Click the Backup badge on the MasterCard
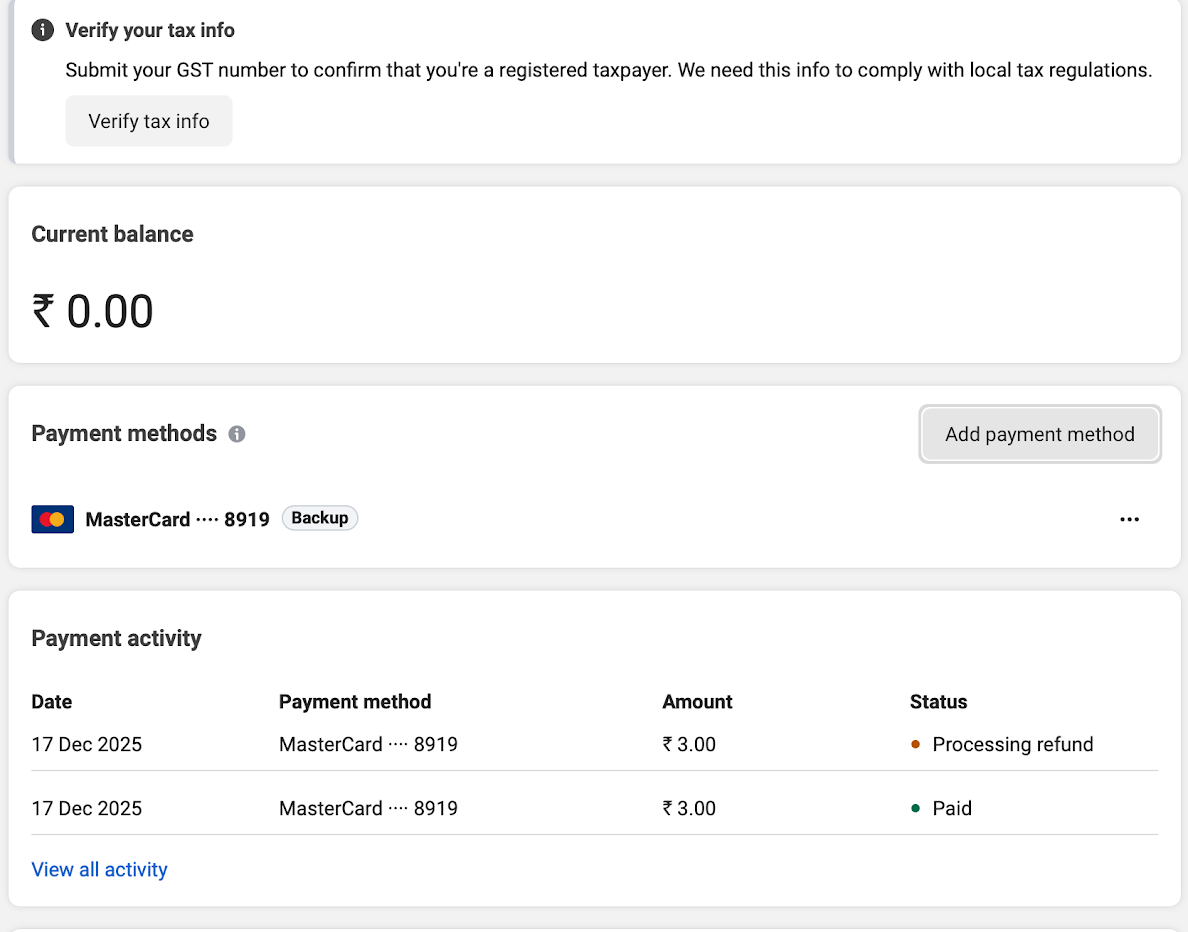Image resolution: width=1188 pixels, height=932 pixels. (320, 518)
